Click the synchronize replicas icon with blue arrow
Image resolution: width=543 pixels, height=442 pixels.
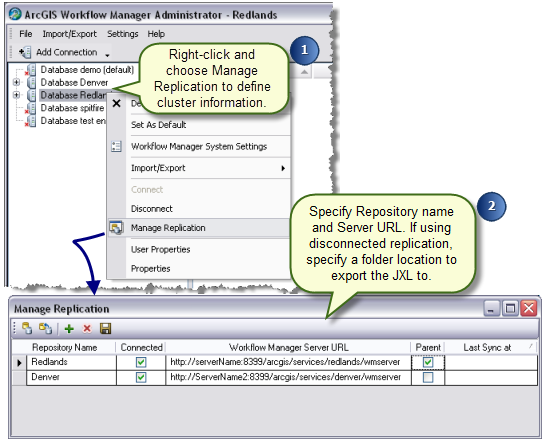(45, 328)
